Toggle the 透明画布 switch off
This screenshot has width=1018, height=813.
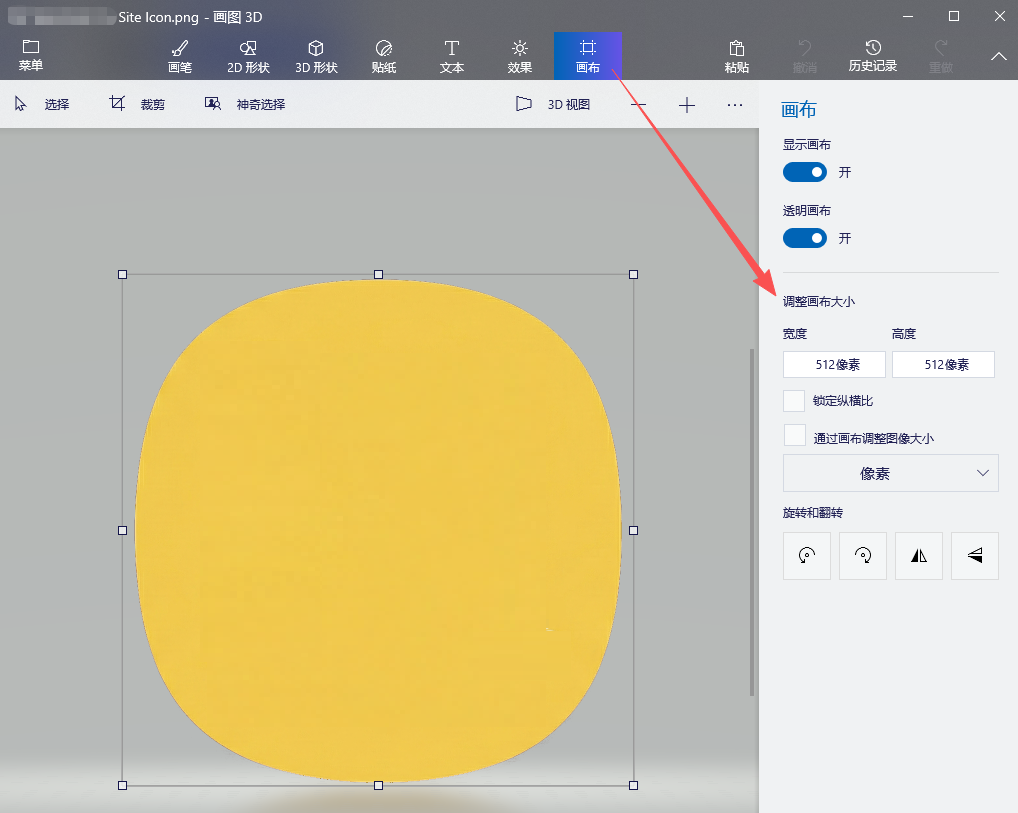[805, 238]
